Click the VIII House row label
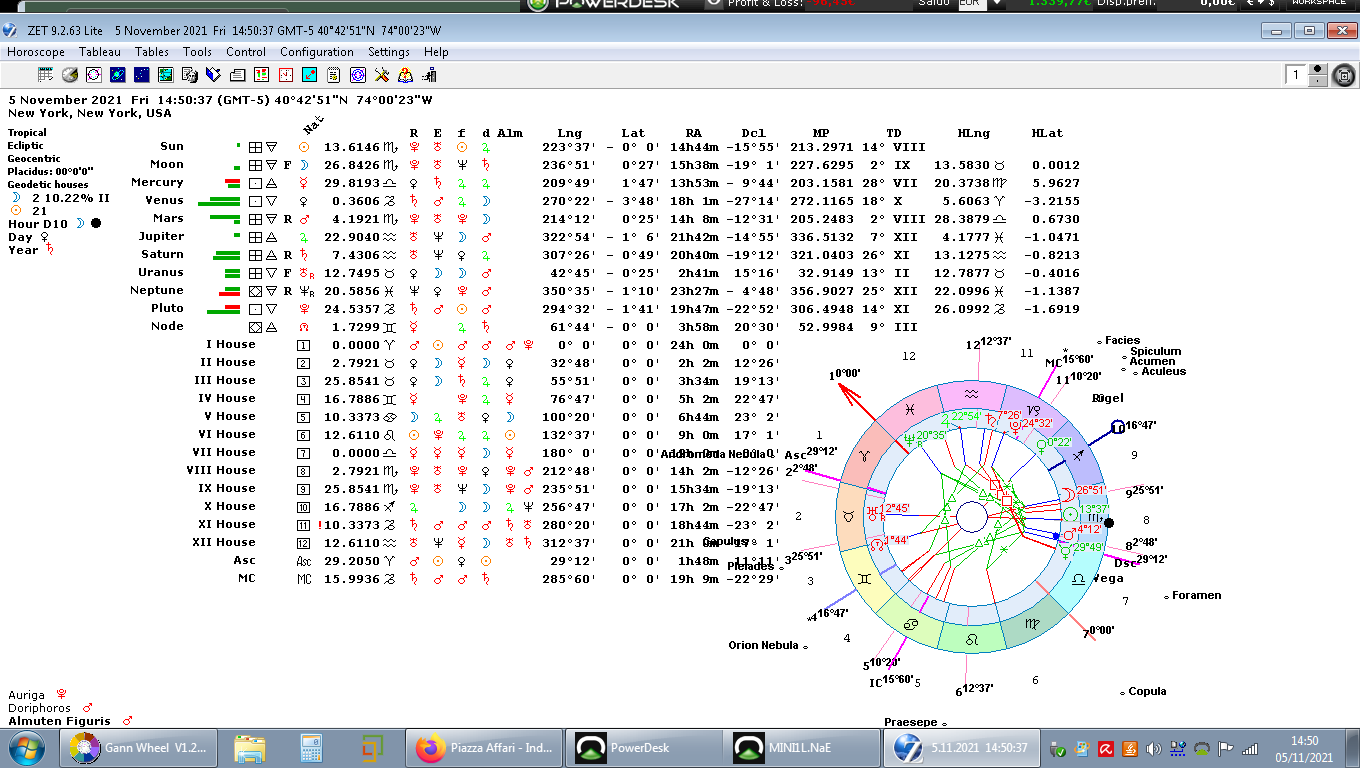Image resolution: width=1360 pixels, height=768 pixels. coord(221,470)
